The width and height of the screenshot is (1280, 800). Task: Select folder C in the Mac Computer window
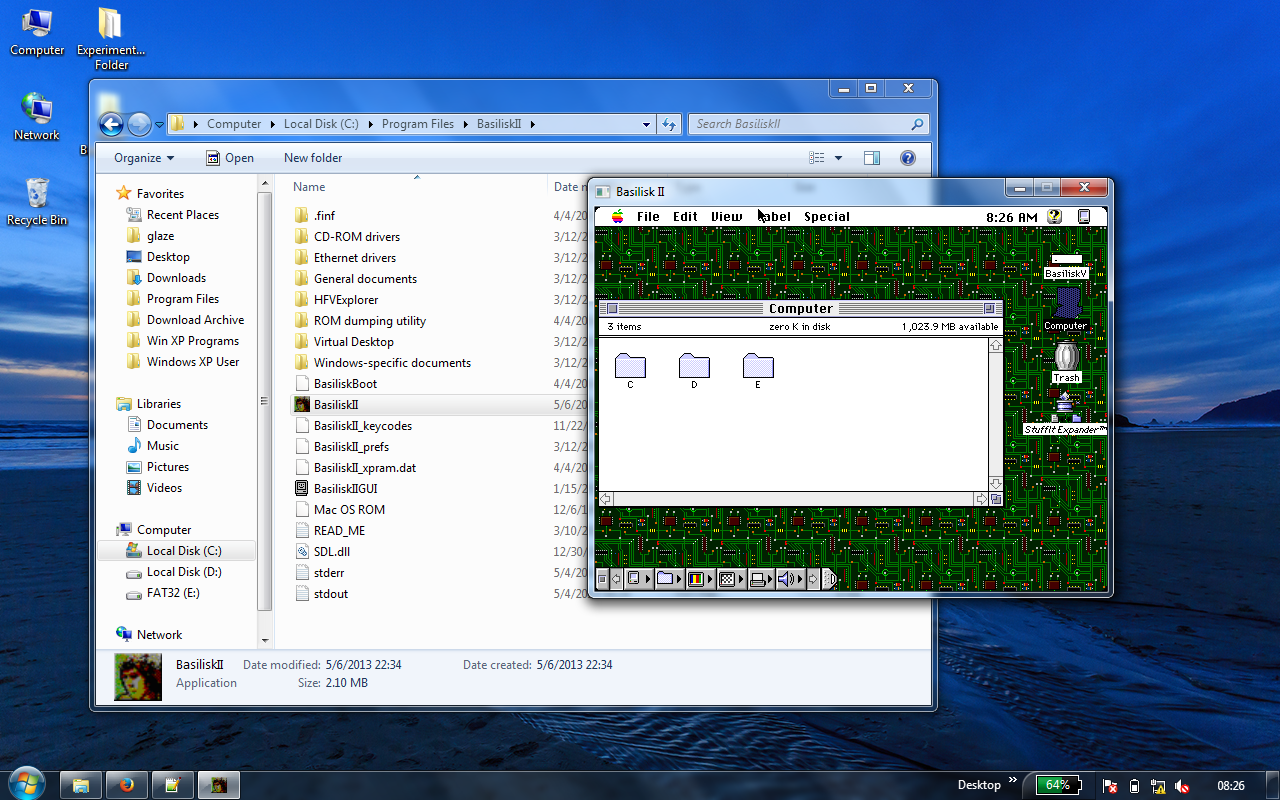pos(630,371)
